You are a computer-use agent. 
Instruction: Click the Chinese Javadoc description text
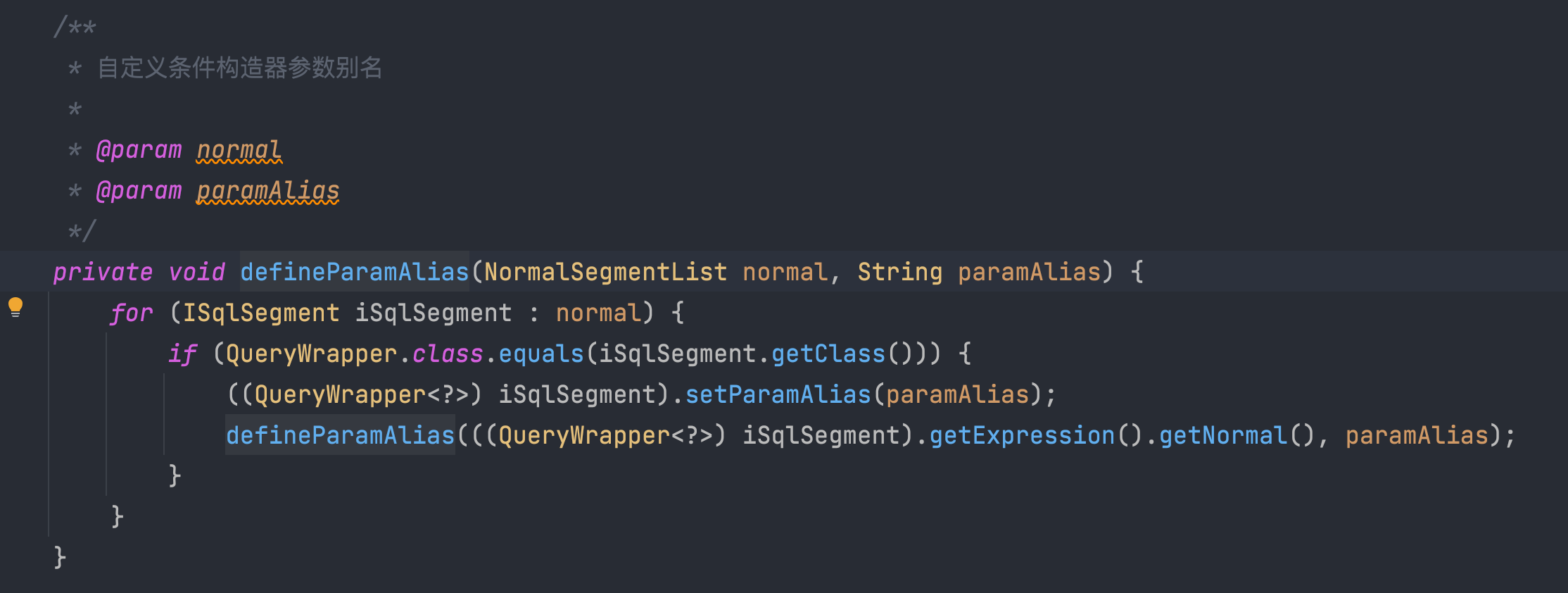(239, 68)
